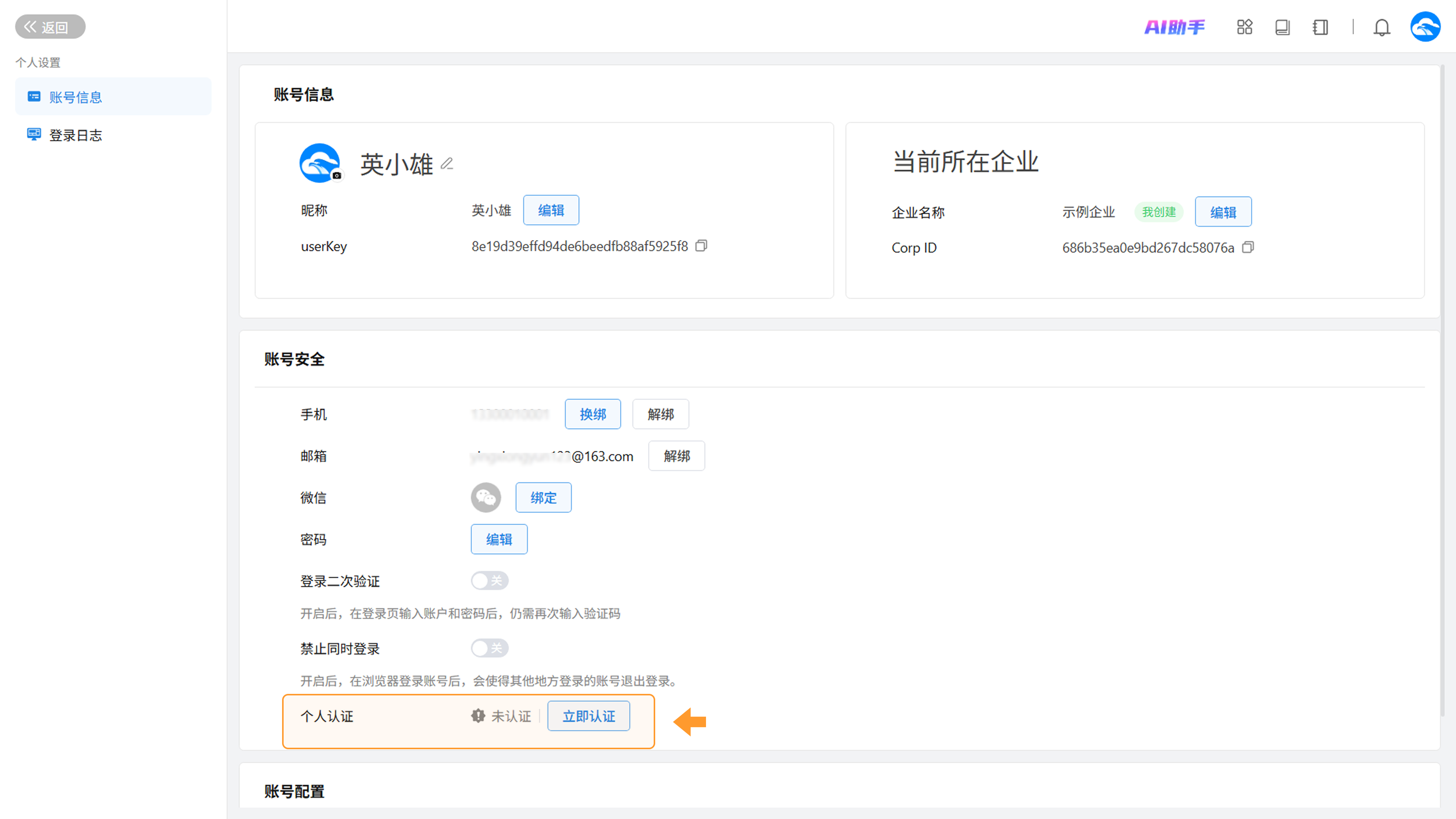The width and height of the screenshot is (1456, 819).
Task: Click 编辑 next to 企业名称
Action: [x=1222, y=212]
